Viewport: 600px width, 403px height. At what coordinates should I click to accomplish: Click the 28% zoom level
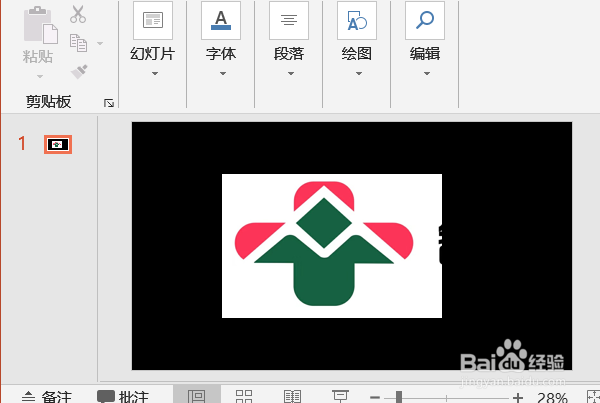point(552,397)
